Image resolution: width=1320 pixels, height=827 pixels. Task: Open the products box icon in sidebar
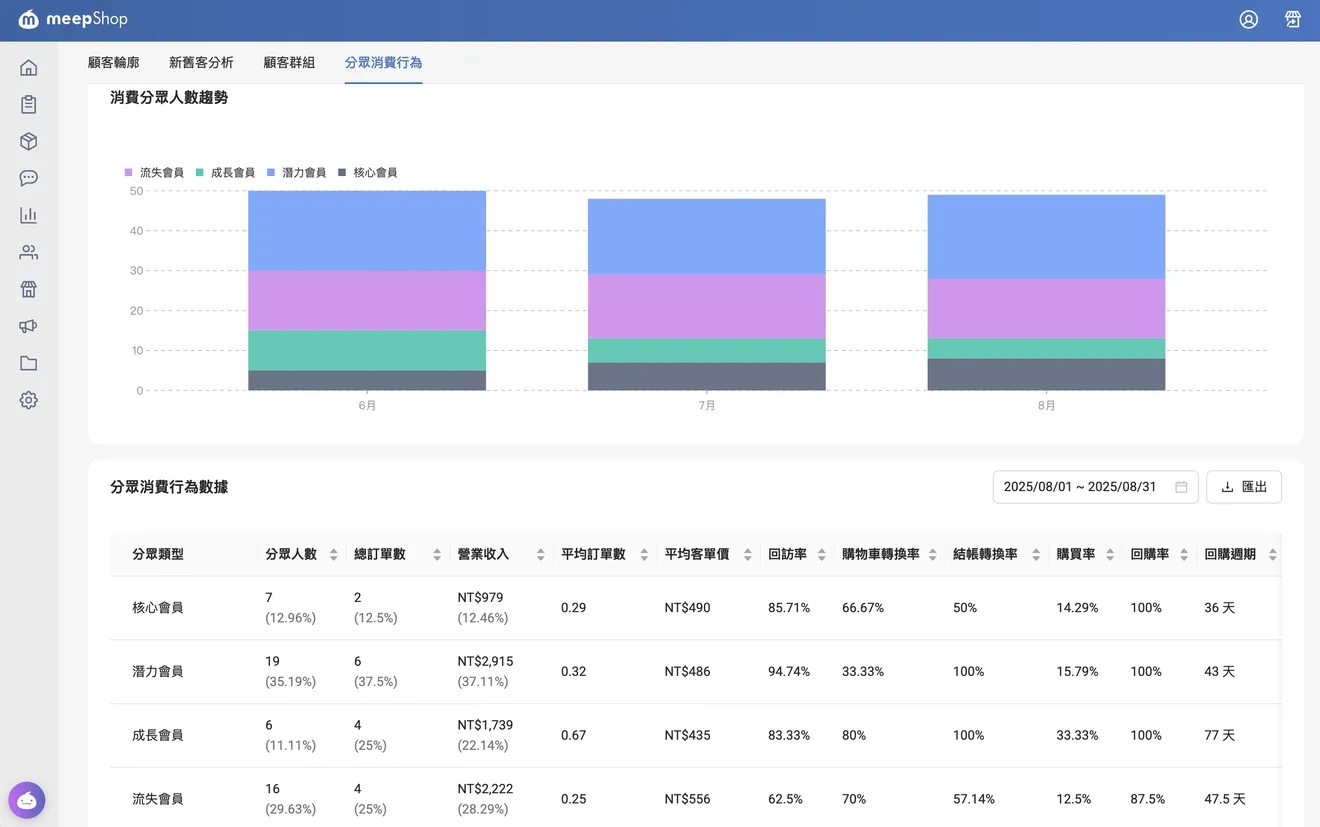[x=28, y=142]
